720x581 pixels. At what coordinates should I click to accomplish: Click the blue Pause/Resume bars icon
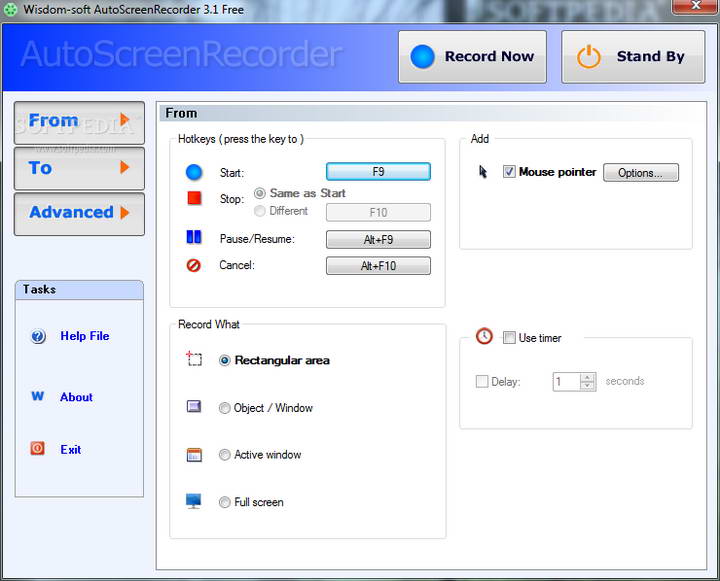pyautogui.click(x=194, y=237)
